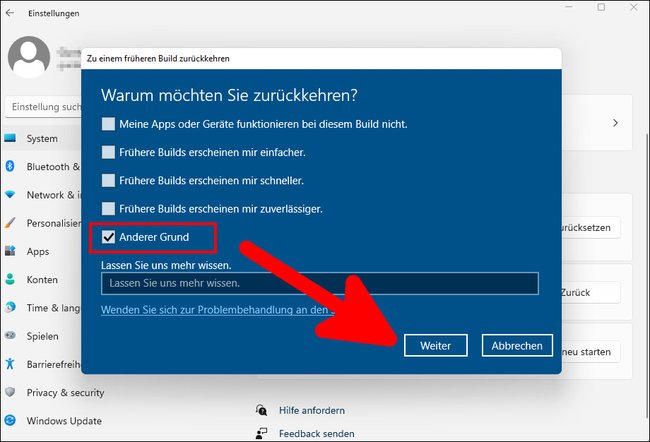Click the Network wifi icon in sidebar
650x442 pixels.
click(x=10, y=194)
